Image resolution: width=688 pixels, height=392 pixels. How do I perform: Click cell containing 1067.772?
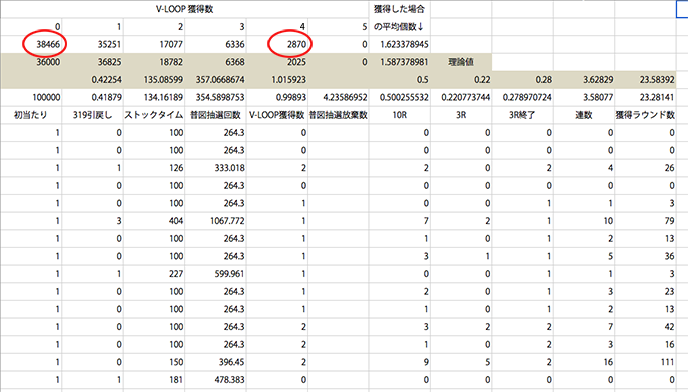click(x=215, y=221)
